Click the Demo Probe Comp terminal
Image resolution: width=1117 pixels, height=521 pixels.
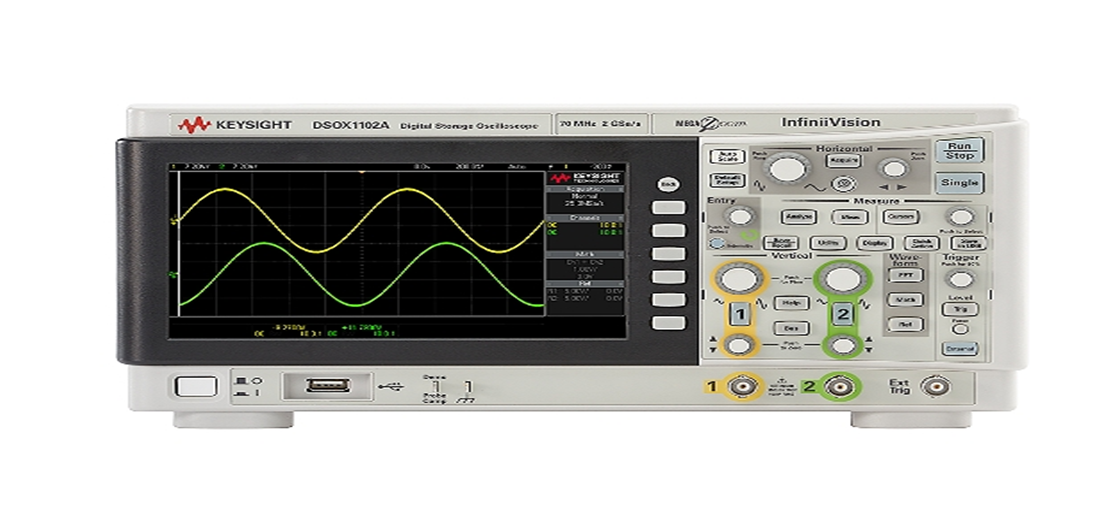tap(435, 386)
